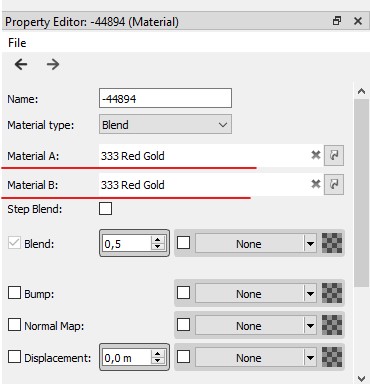Image resolution: width=370 pixels, height=384 pixels.
Task: Click Bump row None texture button
Action: tap(249, 294)
